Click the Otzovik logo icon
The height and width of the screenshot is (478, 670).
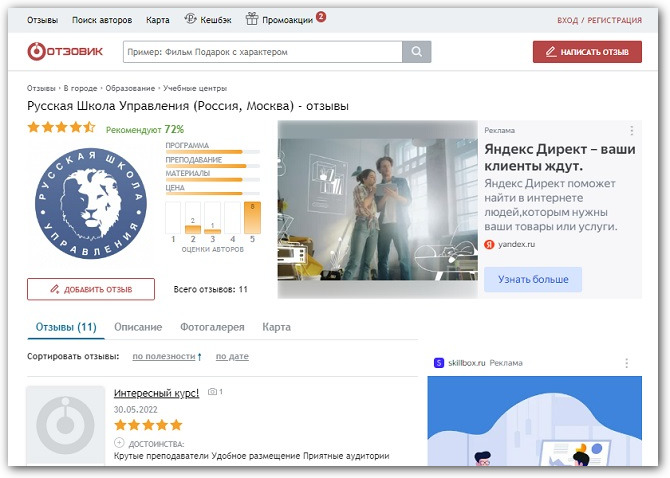click(37, 52)
